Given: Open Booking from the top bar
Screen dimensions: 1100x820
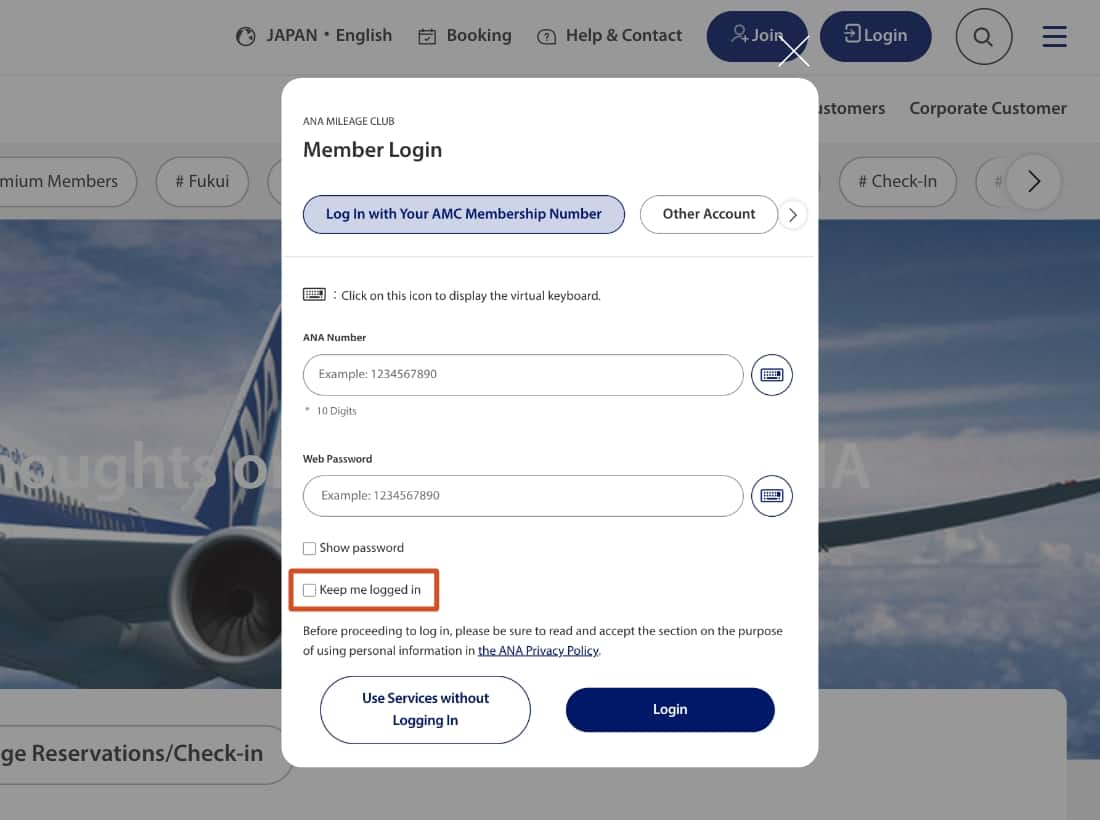Looking at the screenshot, I should click(465, 36).
